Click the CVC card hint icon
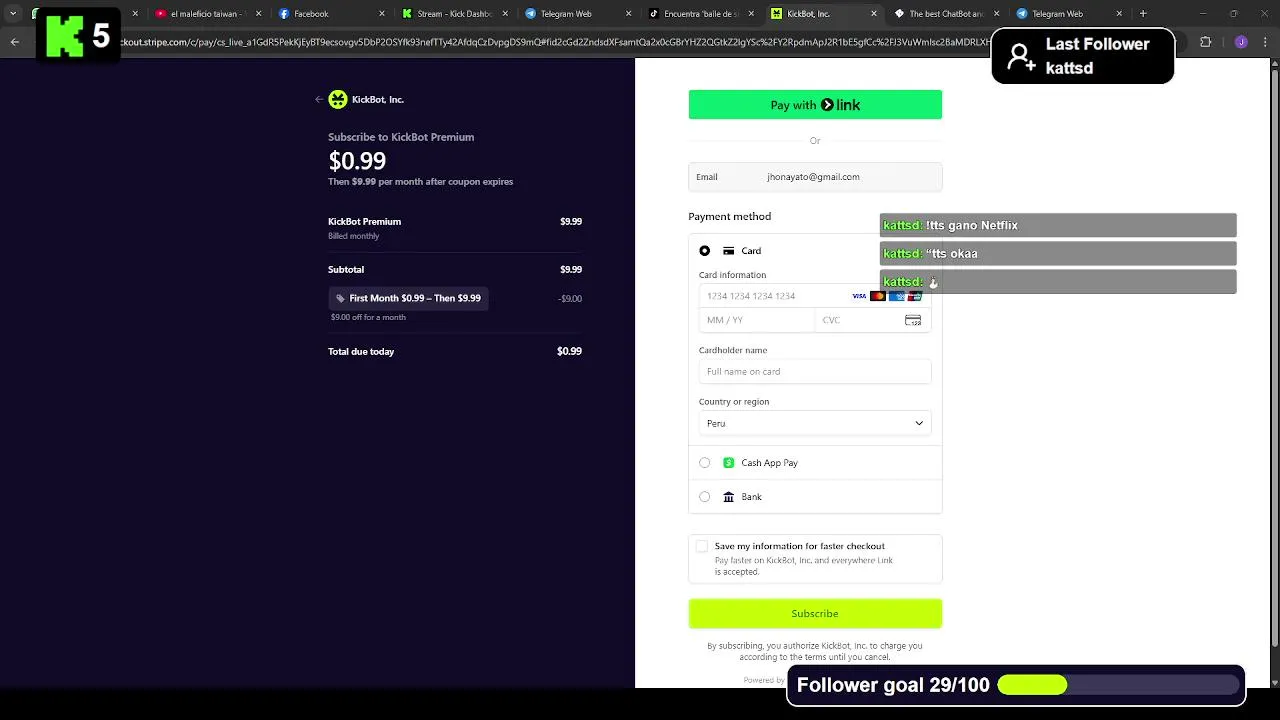Image resolution: width=1280 pixels, height=720 pixels. pyautogui.click(x=913, y=320)
